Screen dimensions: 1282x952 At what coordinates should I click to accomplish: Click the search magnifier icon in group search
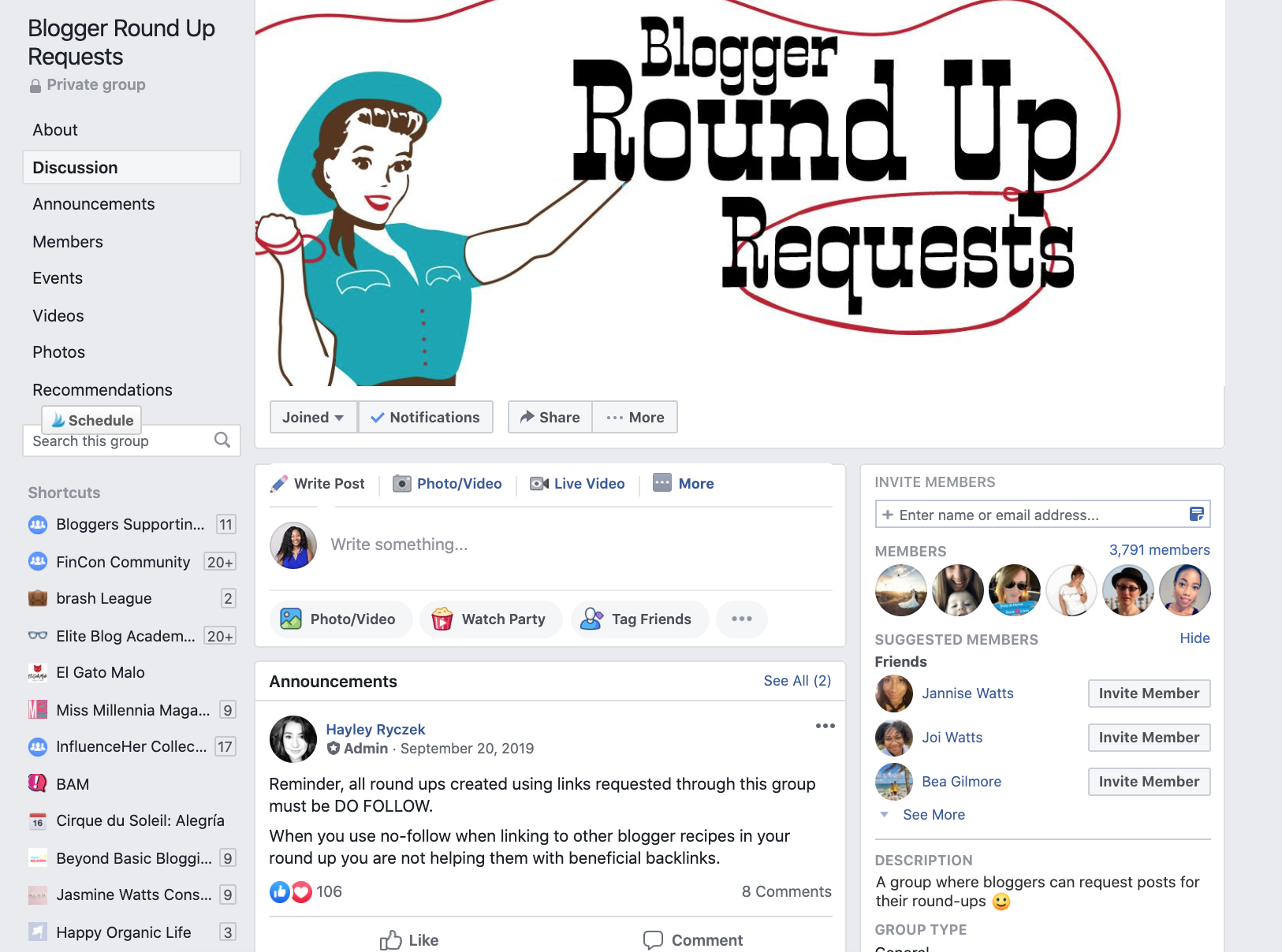pos(222,440)
